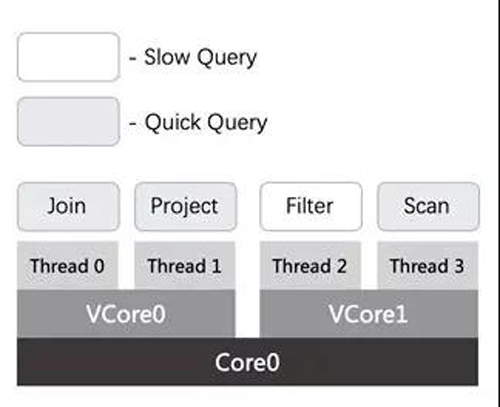Click the white Filter operator box
Image resolution: width=500 pixels, height=407 pixels.
pyautogui.click(x=311, y=207)
